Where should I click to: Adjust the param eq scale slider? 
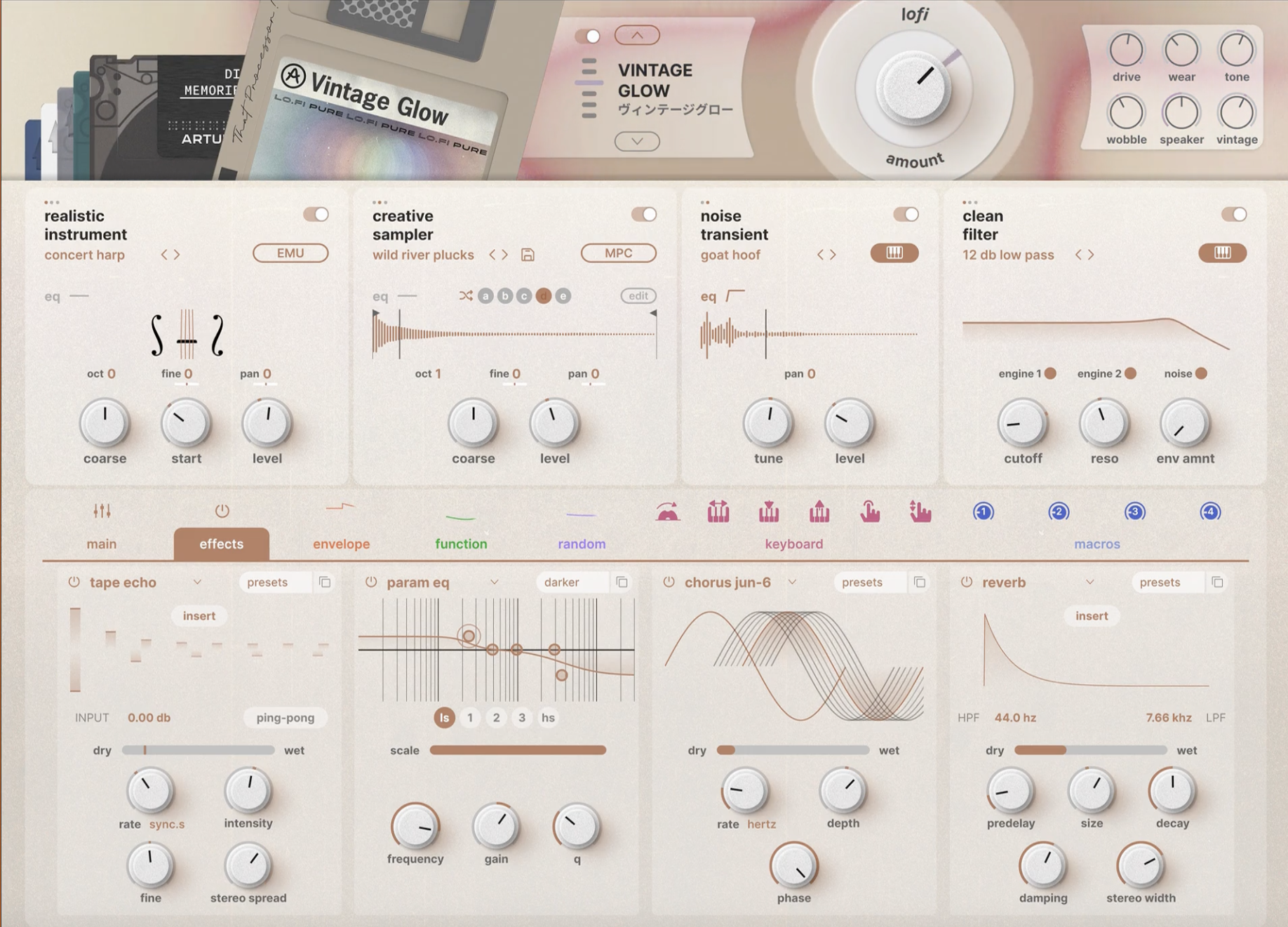coord(518,750)
